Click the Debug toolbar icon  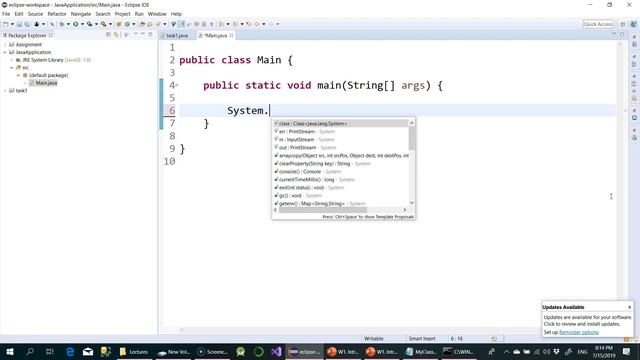62,24
